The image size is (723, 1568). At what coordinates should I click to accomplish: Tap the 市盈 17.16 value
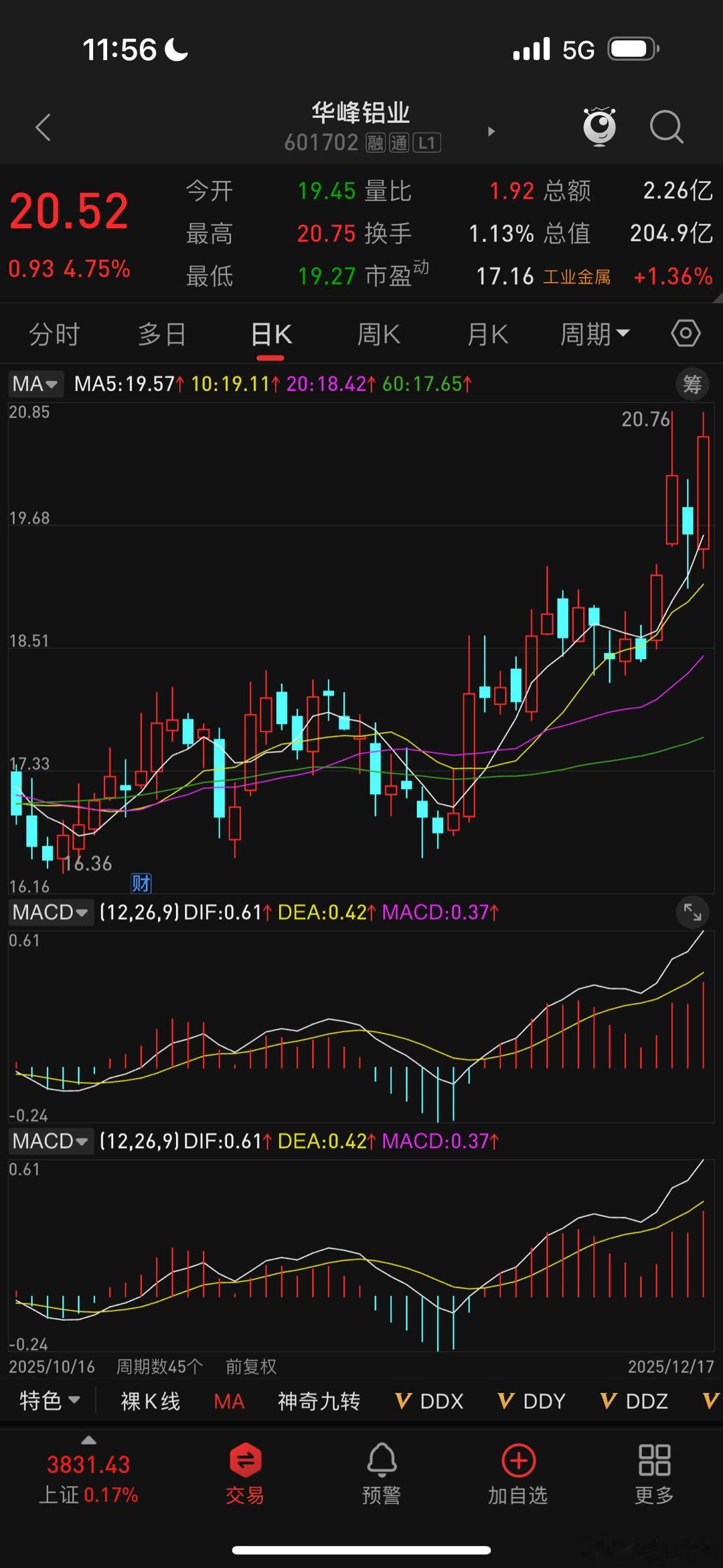coord(505,276)
